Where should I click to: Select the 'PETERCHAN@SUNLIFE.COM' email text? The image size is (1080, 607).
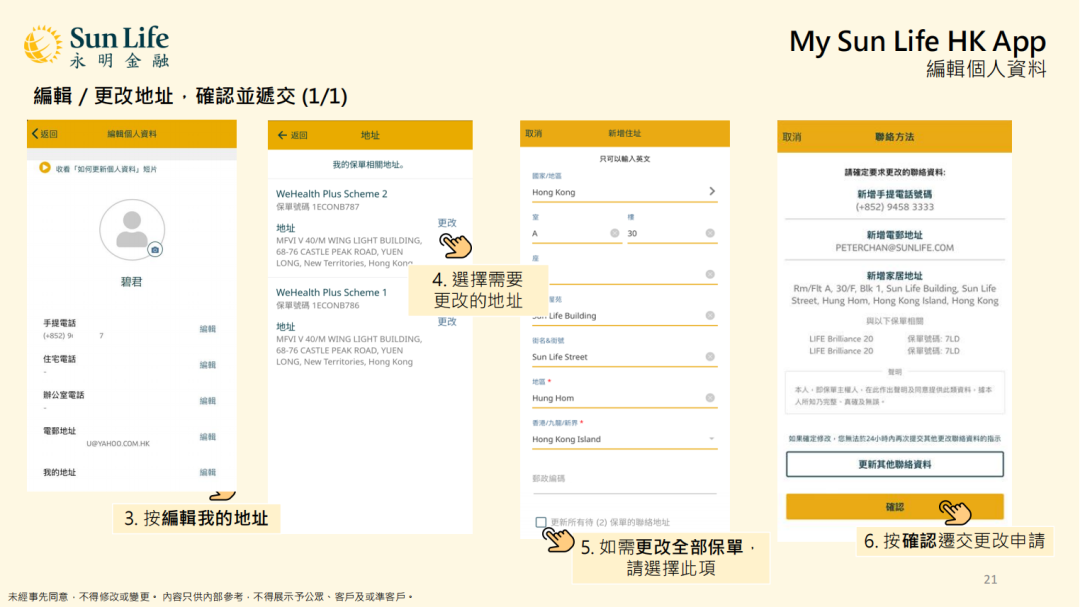point(894,247)
